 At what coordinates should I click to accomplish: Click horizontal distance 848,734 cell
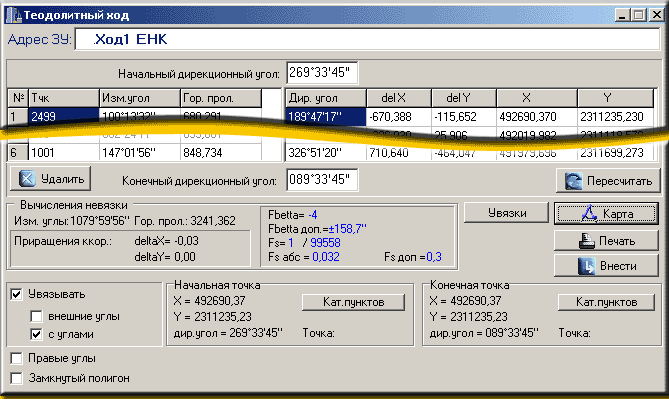(x=221, y=152)
